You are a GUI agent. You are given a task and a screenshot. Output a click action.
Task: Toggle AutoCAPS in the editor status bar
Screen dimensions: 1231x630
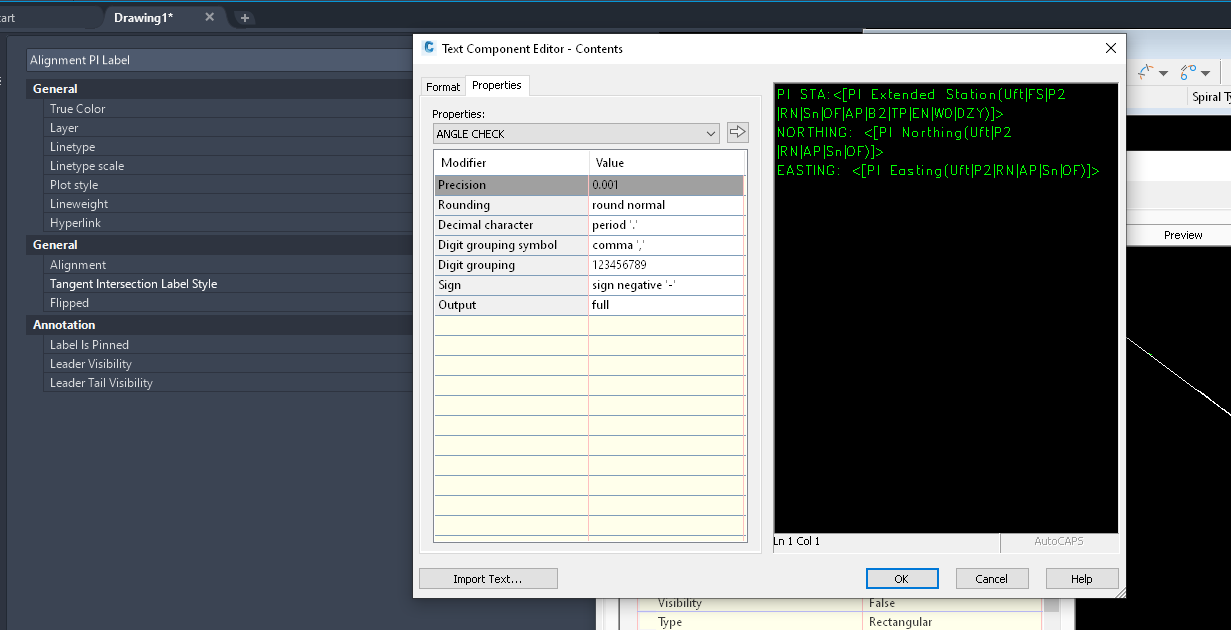1060,541
